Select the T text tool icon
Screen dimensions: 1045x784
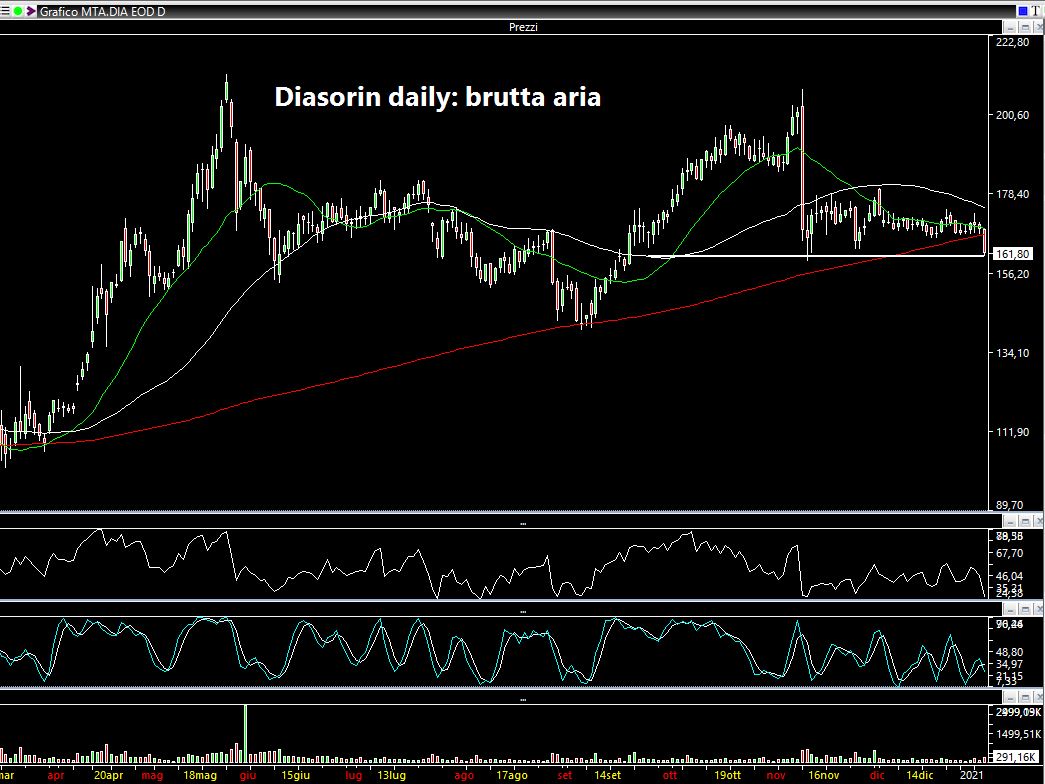coord(1035,11)
